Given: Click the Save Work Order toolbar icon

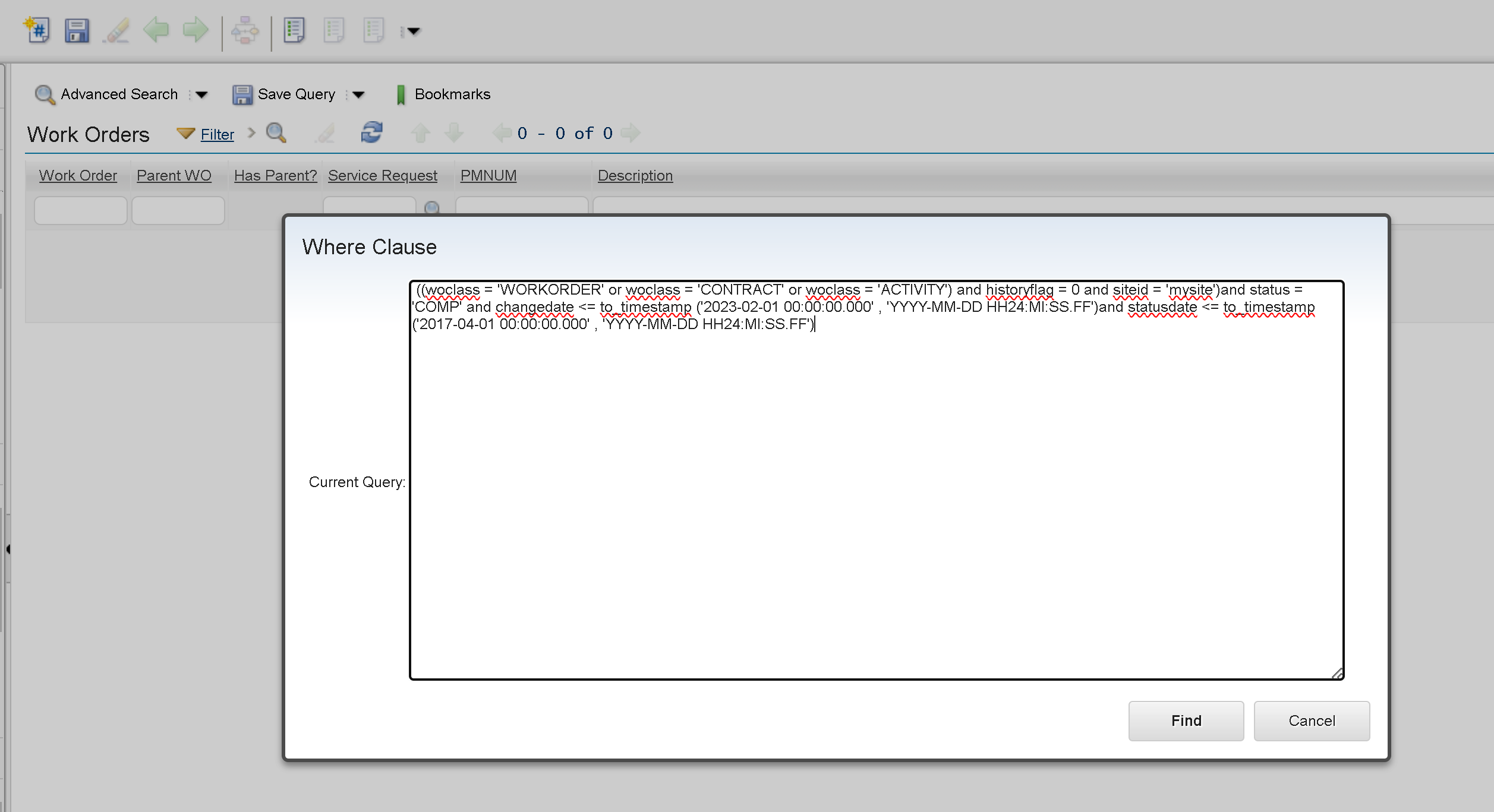Looking at the screenshot, I should coord(75,31).
